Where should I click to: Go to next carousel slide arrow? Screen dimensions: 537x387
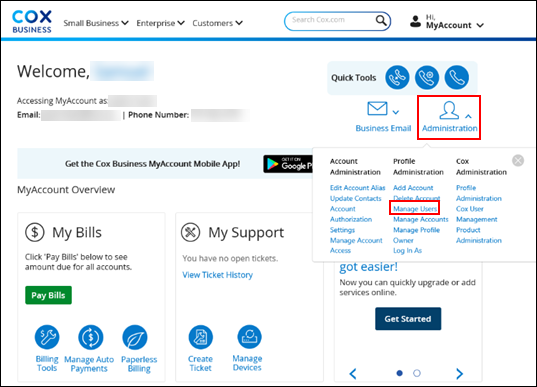460,374
